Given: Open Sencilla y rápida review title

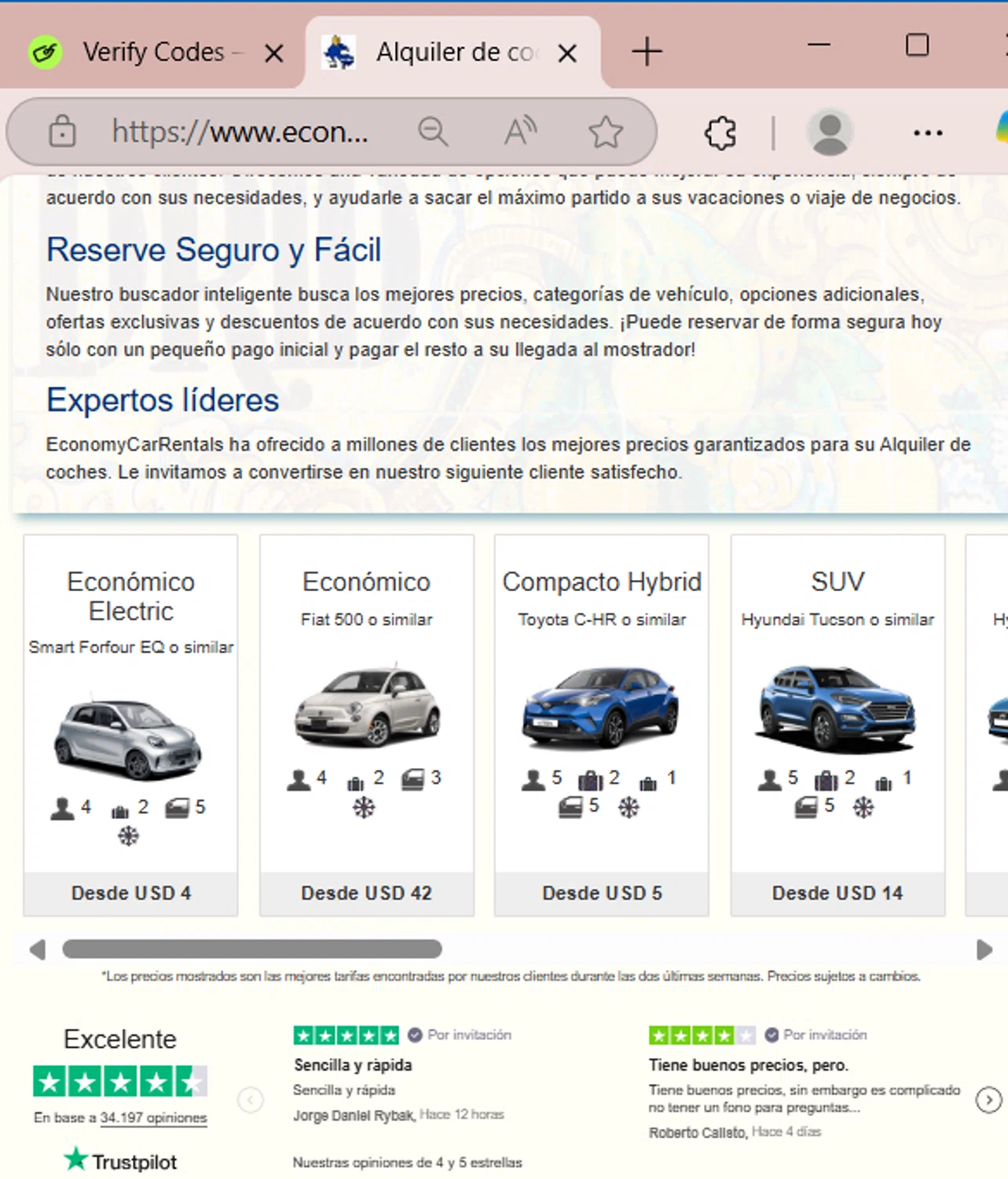Looking at the screenshot, I should (x=353, y=1065).
